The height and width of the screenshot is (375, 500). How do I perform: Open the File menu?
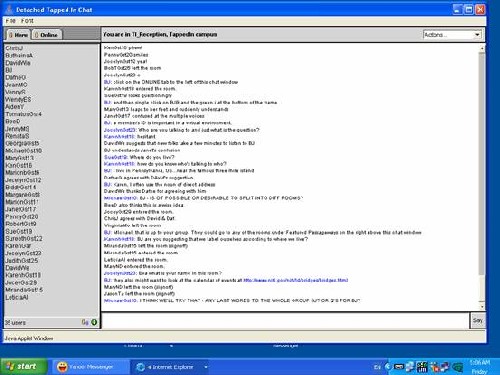pos(11,21)
